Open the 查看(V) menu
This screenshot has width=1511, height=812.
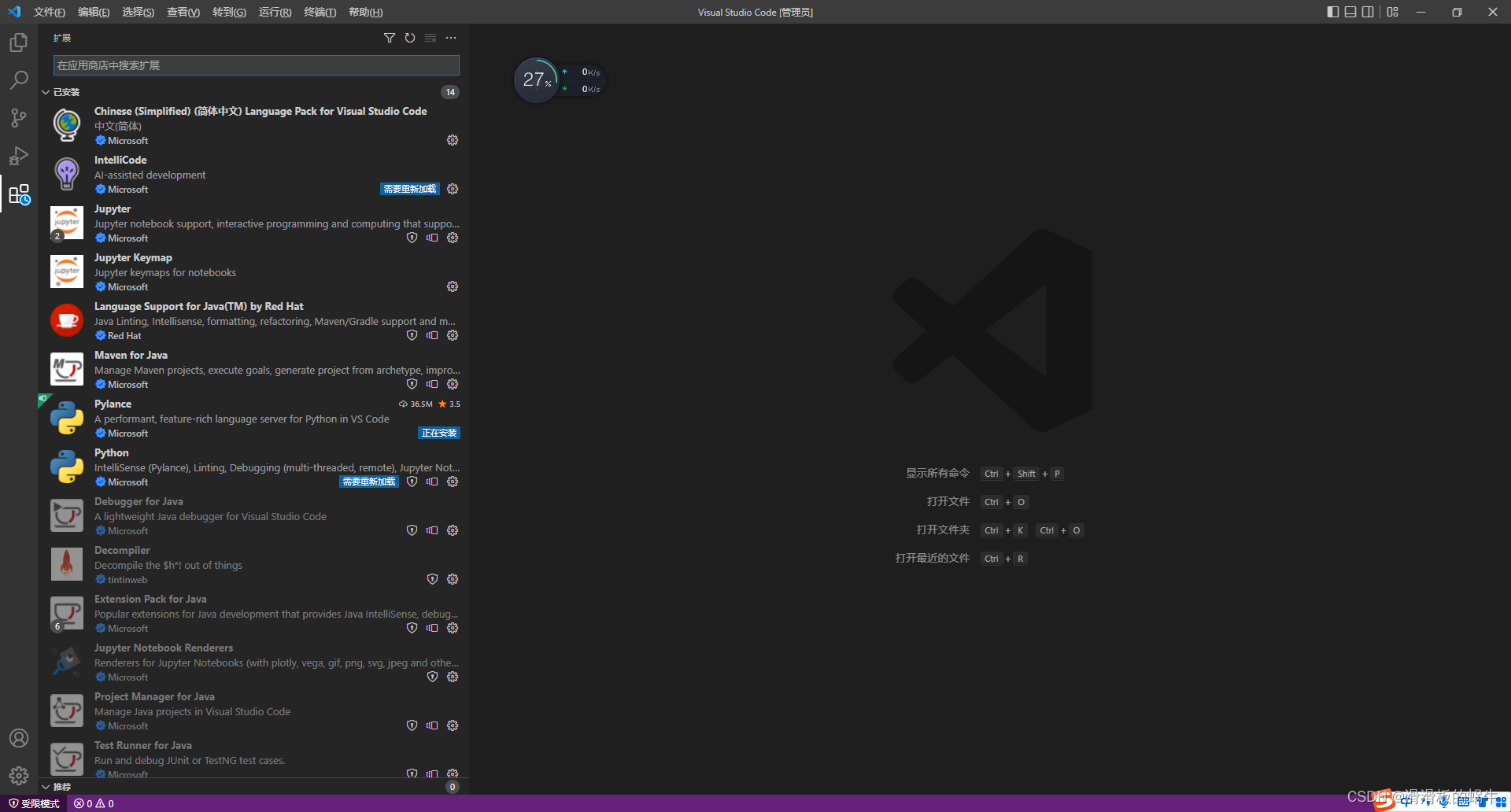pyautogui.click(x=183, y=12)
